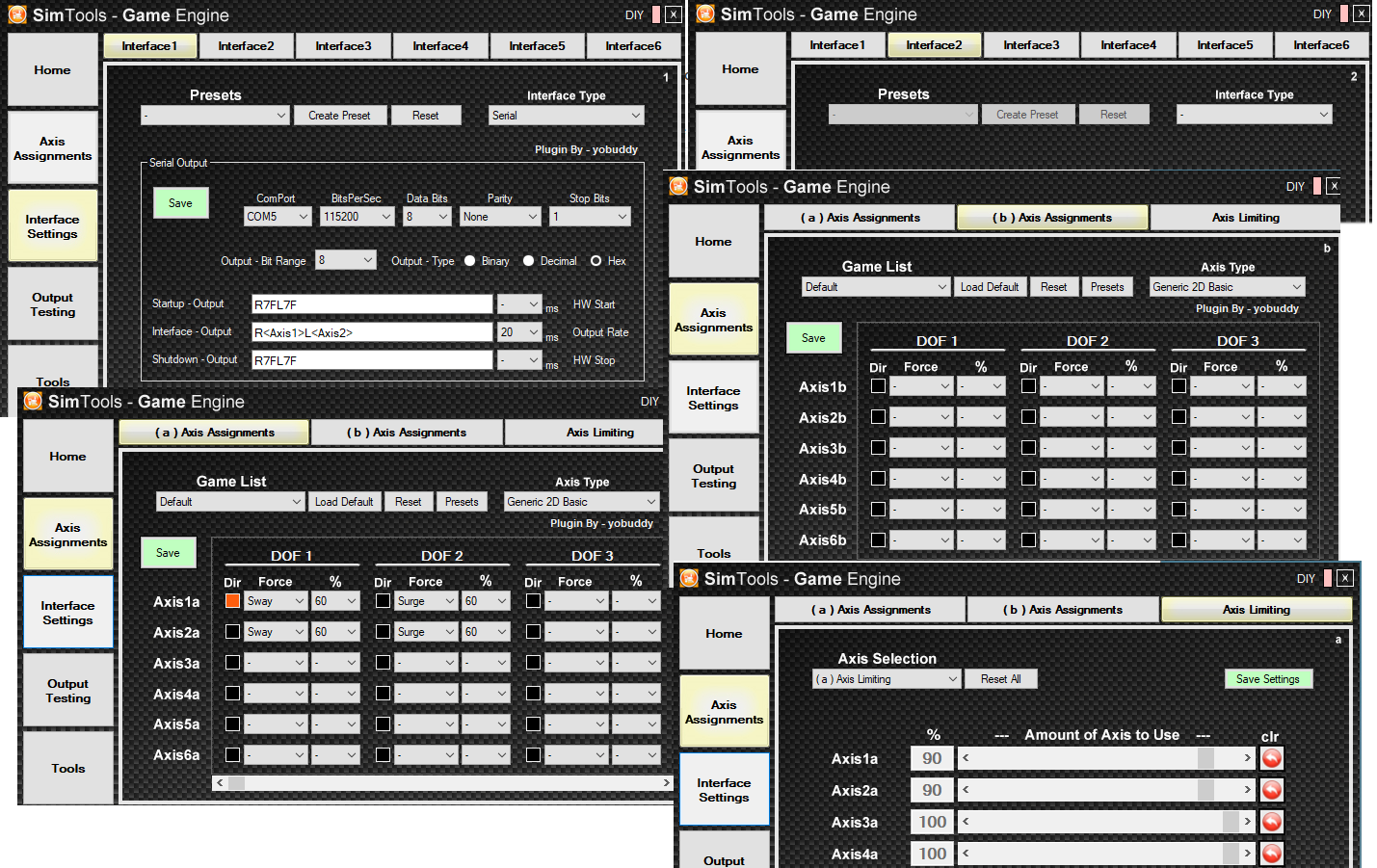The width and height of the screenshot is (1377, 868).
Task: Check Axis4b DOF 2 Dir checkbox
Action: click(1028, 478)
